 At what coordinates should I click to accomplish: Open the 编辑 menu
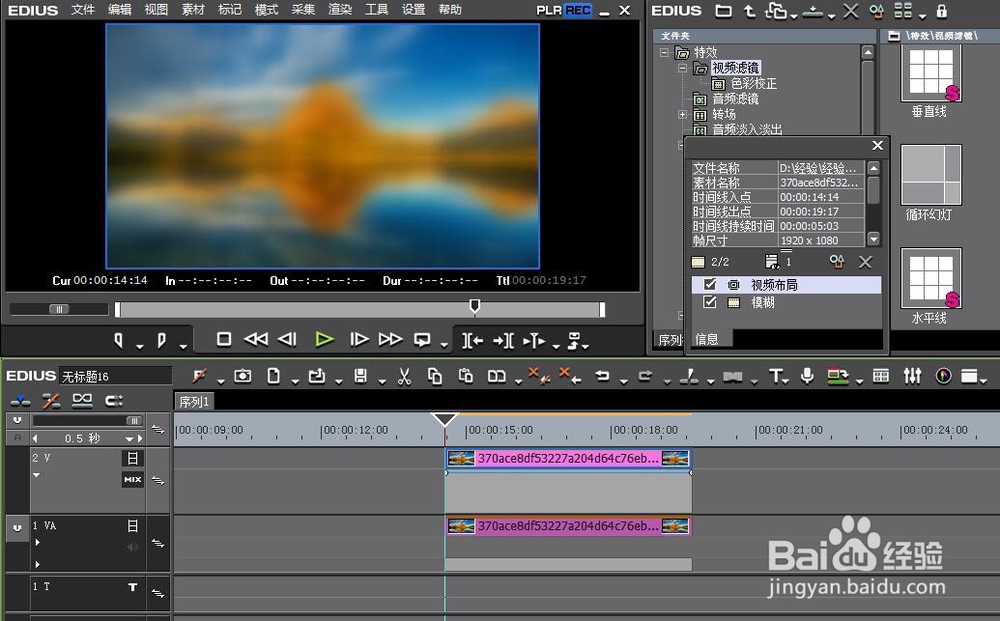120,10
